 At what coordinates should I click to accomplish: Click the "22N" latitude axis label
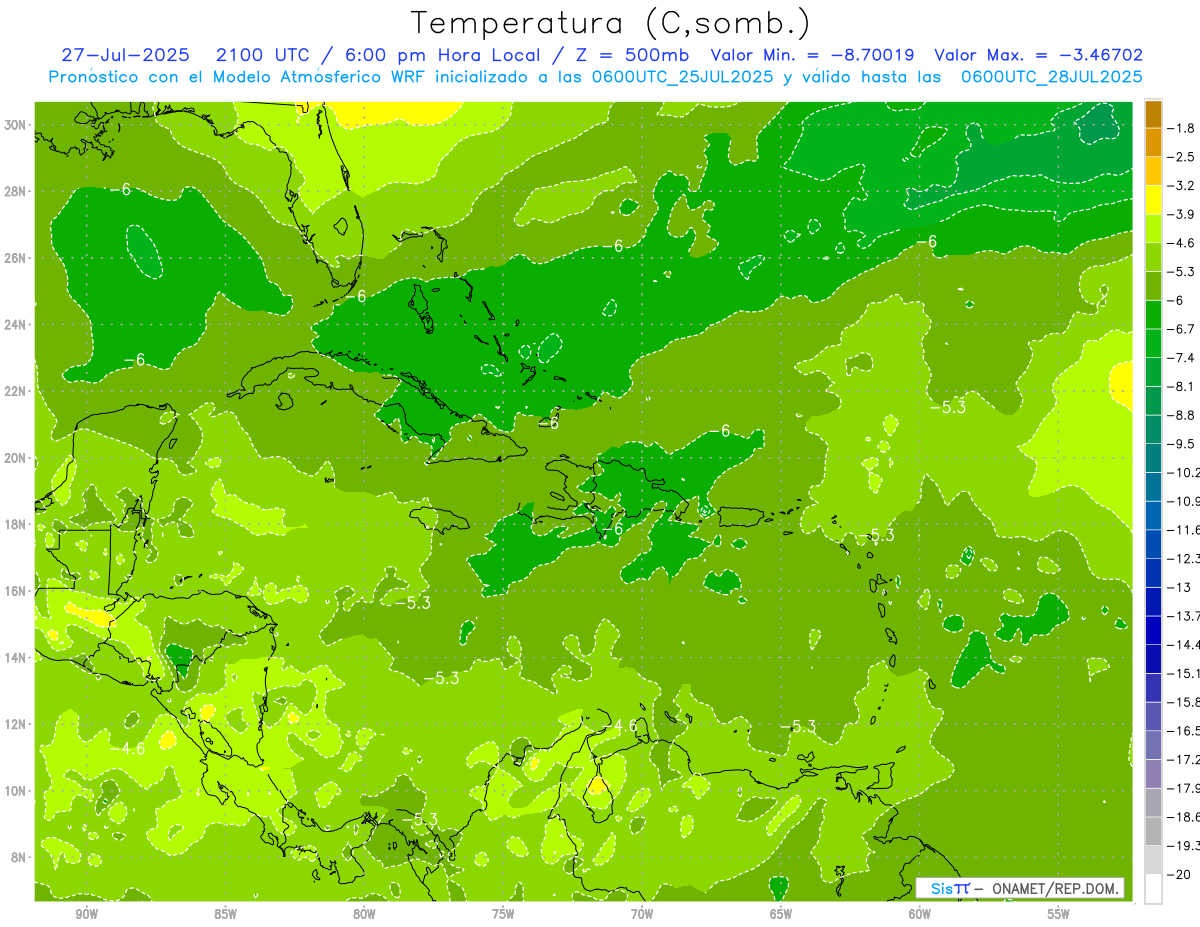[16, 391]
